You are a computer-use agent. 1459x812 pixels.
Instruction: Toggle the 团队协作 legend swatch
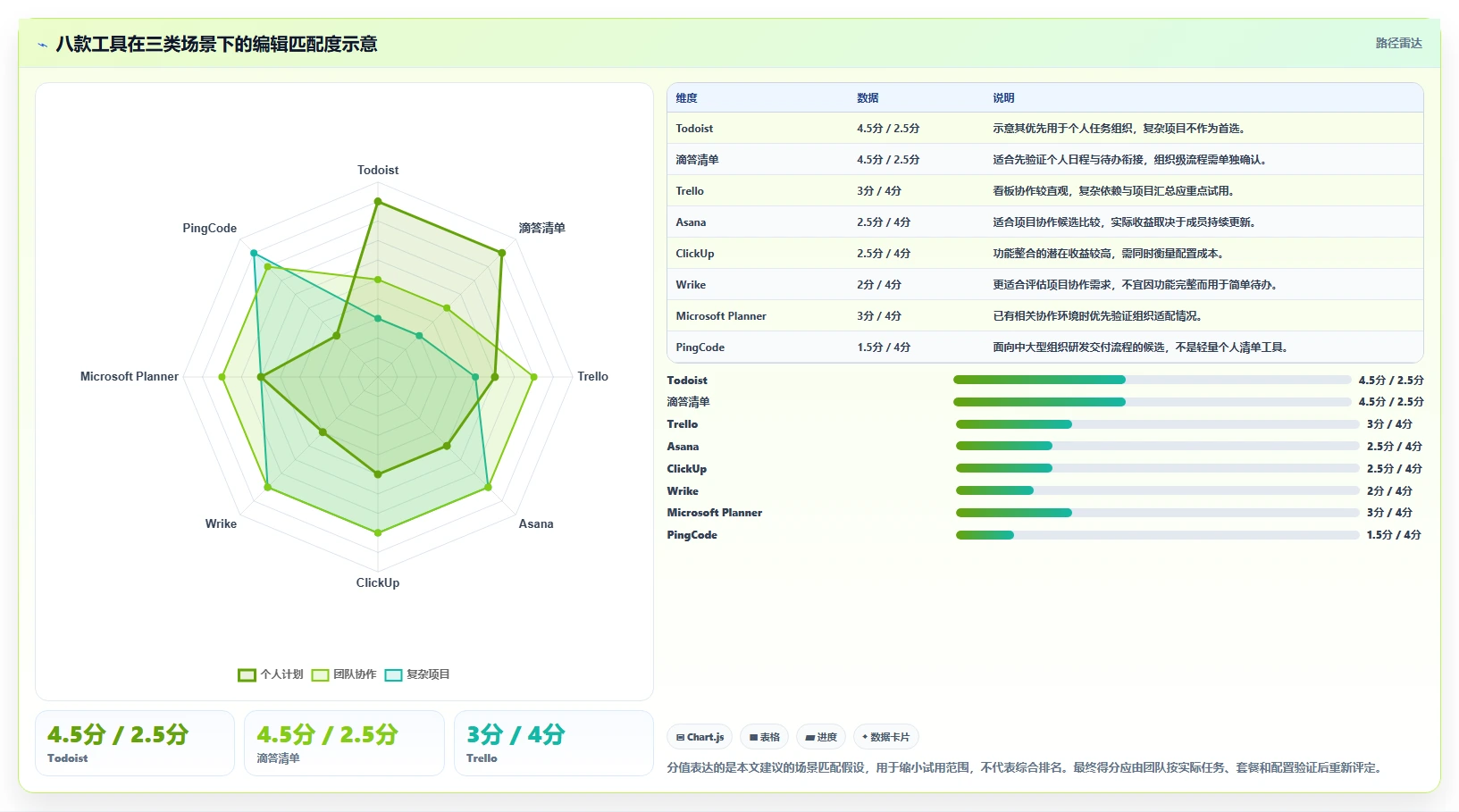(x=320, y=674)
